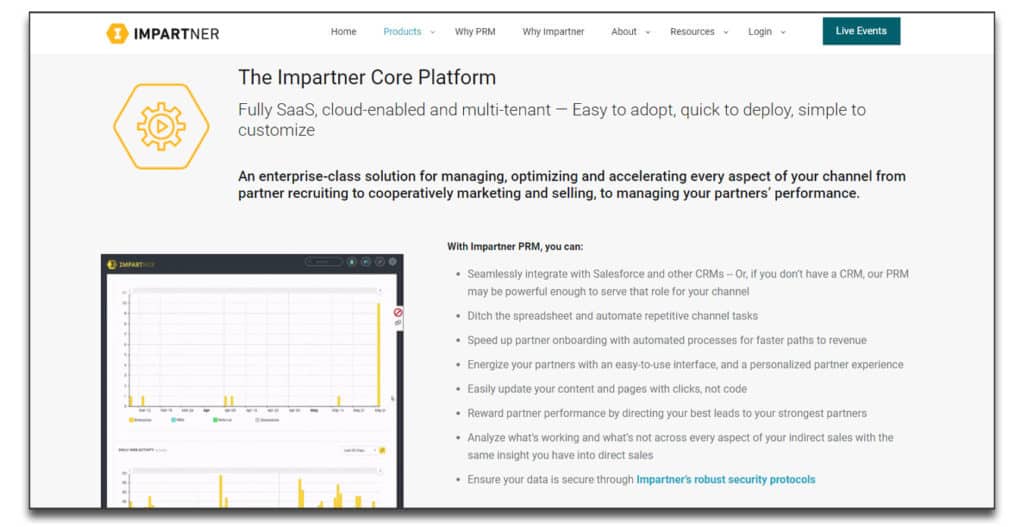Screen dimensions: 1024x527
Task: Click the search field in the dashboard header
Action: point(324,262)
